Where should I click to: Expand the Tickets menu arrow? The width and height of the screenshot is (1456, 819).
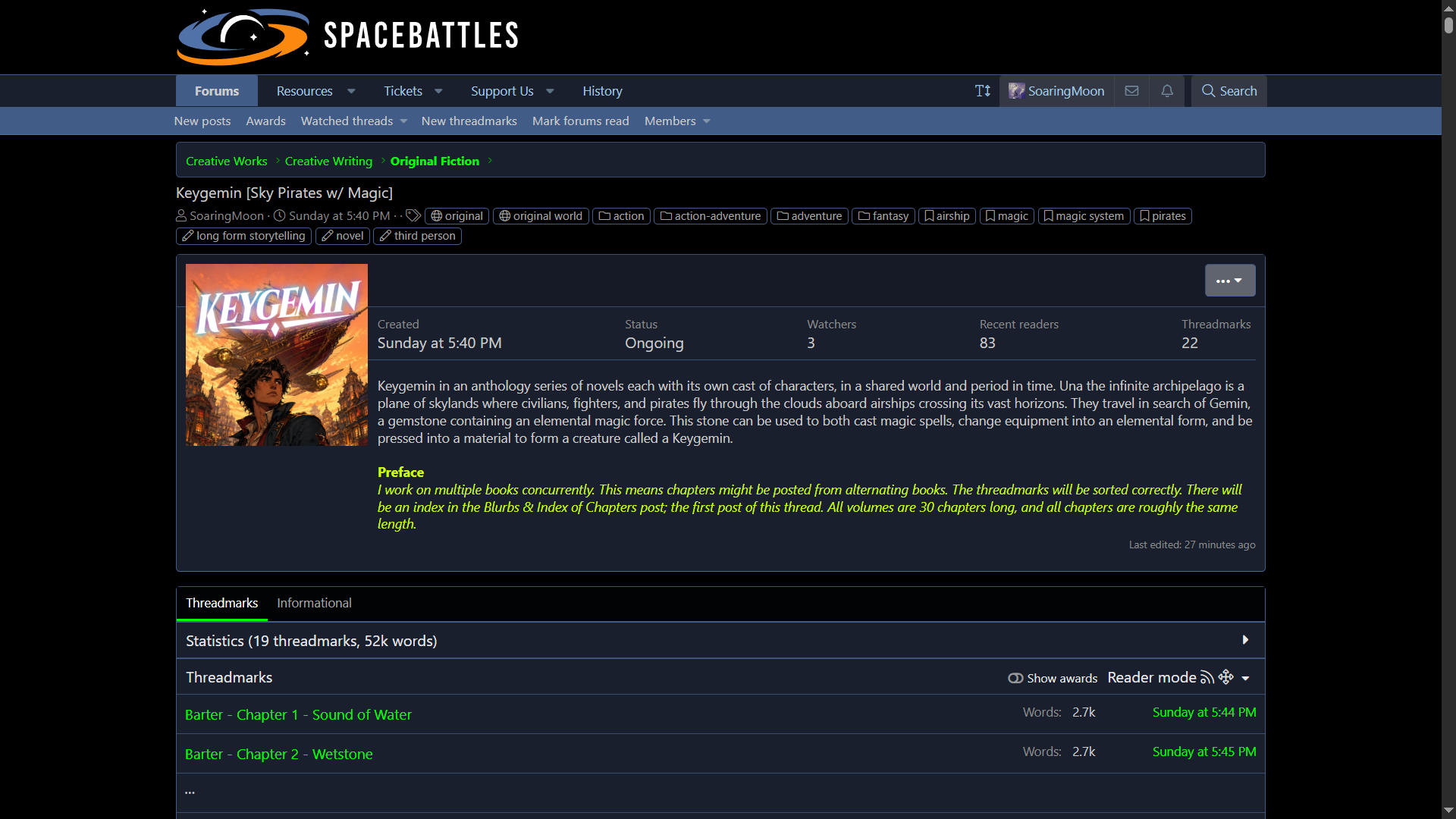coord(438,91)
